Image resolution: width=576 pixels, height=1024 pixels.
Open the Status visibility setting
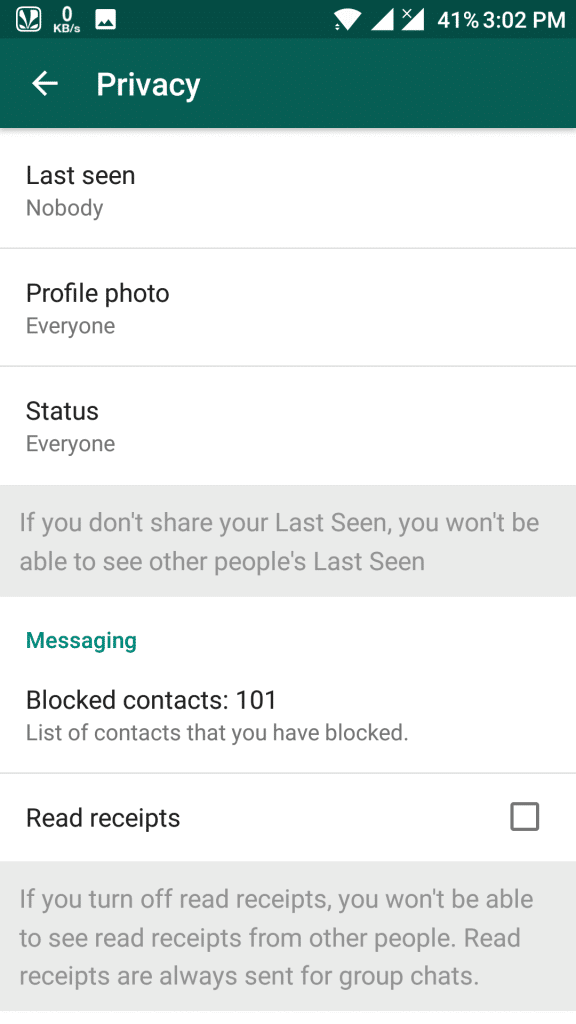click(x=288, y=426)
